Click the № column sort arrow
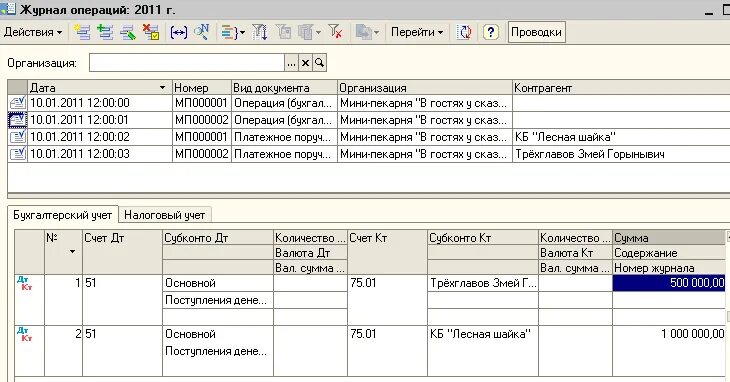This screenshot has width=730, height=382. [x=72, y=252]
